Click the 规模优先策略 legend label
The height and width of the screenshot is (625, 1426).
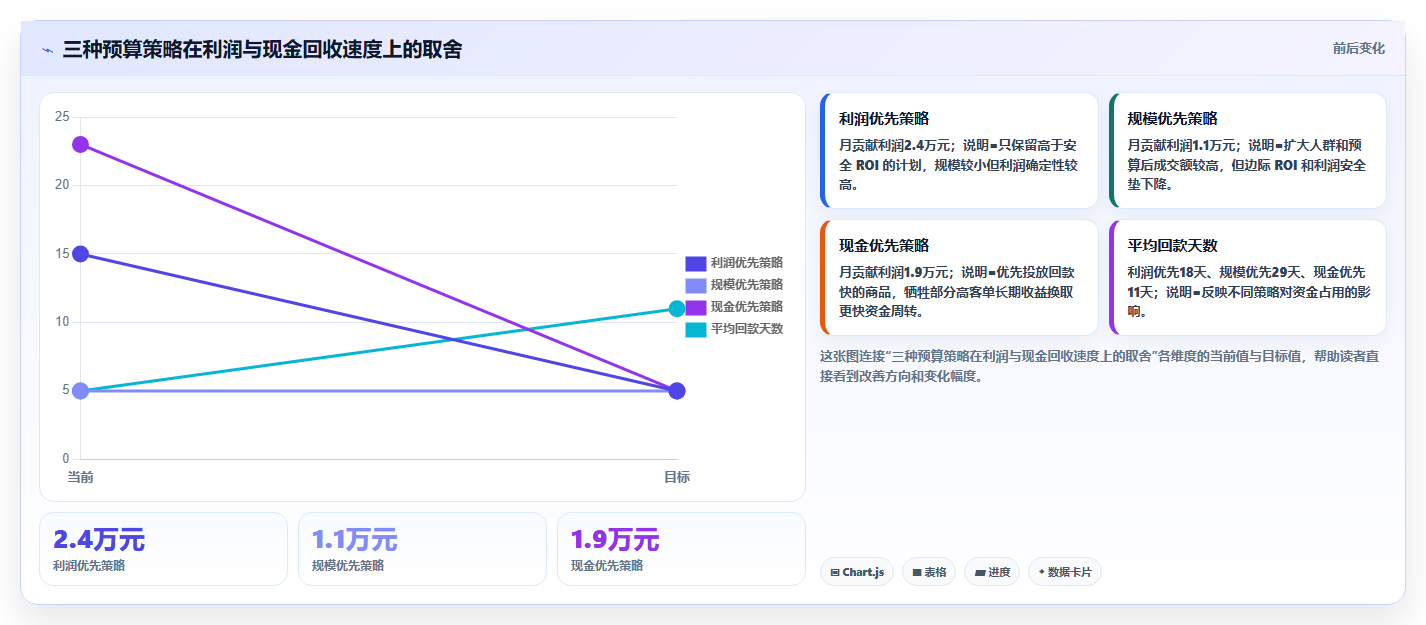tap(747, 285)
